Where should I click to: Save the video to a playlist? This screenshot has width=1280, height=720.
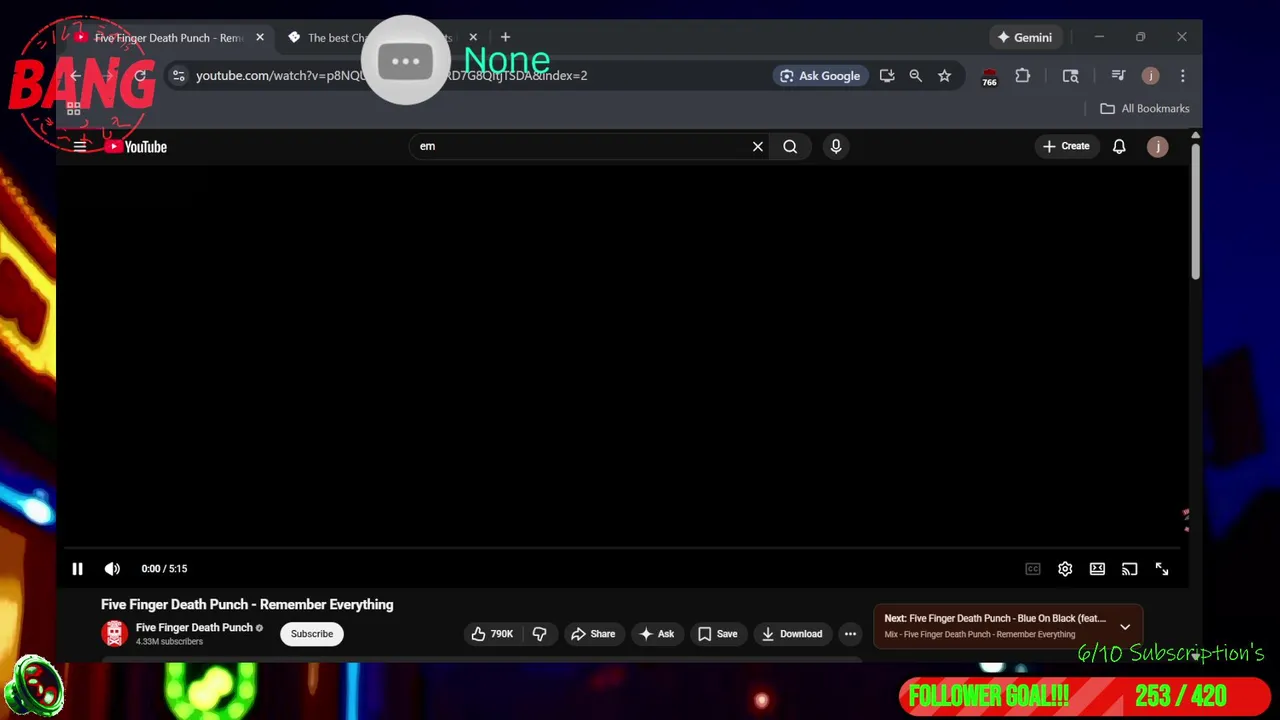coord(718,634)
